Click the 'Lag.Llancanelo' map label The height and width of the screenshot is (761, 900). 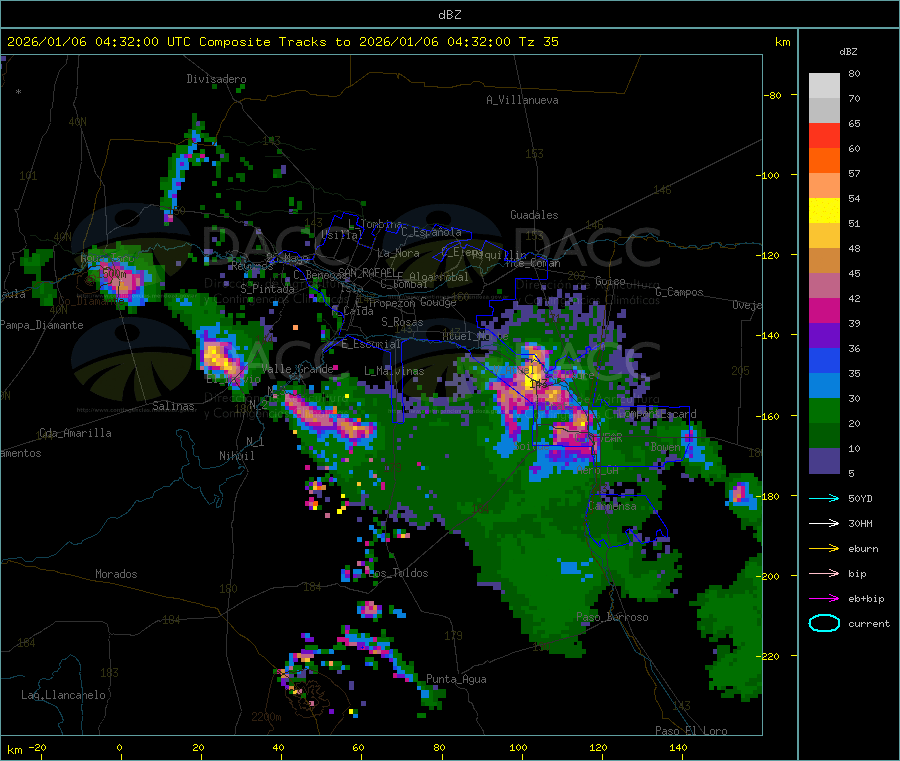[63, 695]
